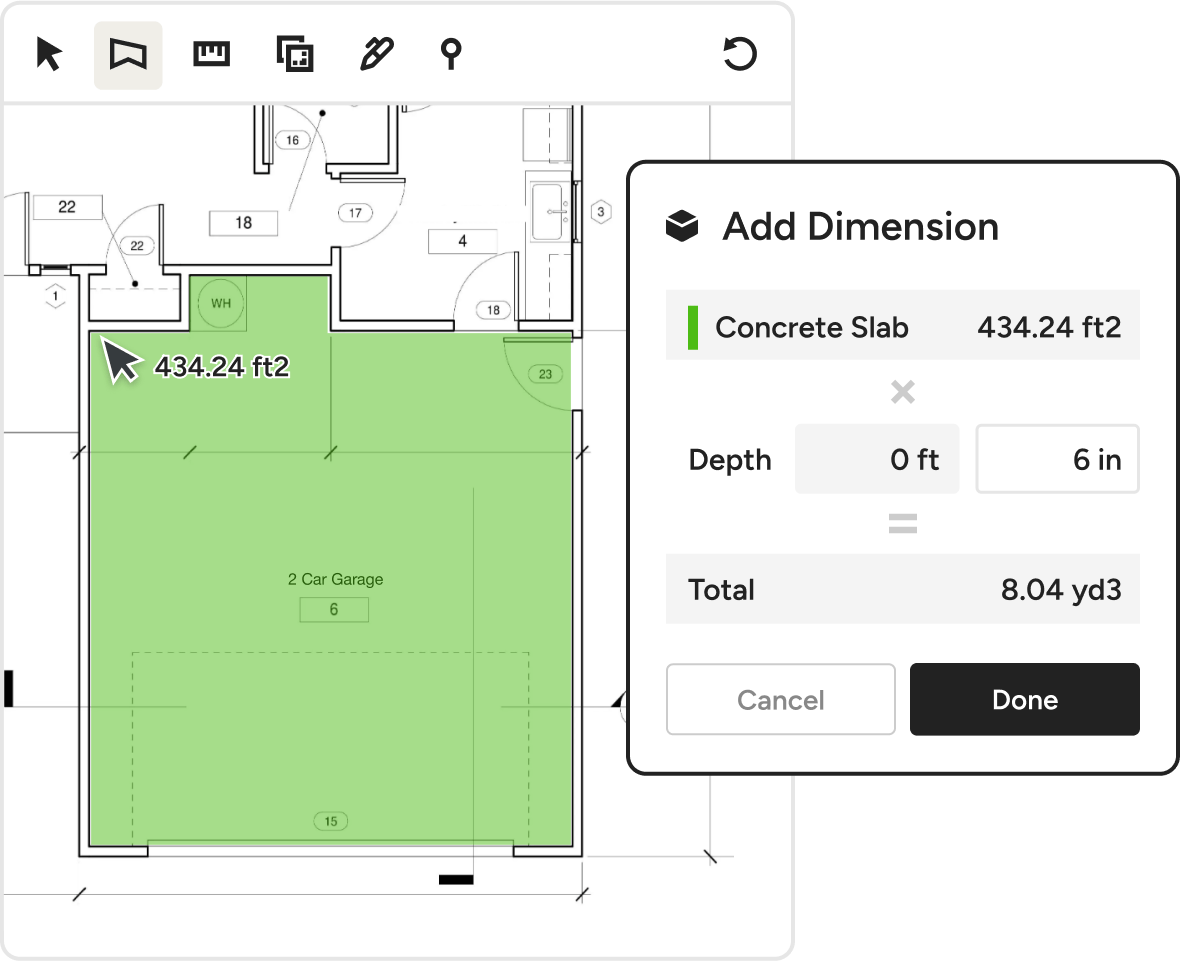Click room tag 18 on the floor plan

pyautogui.click(x=243, y=223)
